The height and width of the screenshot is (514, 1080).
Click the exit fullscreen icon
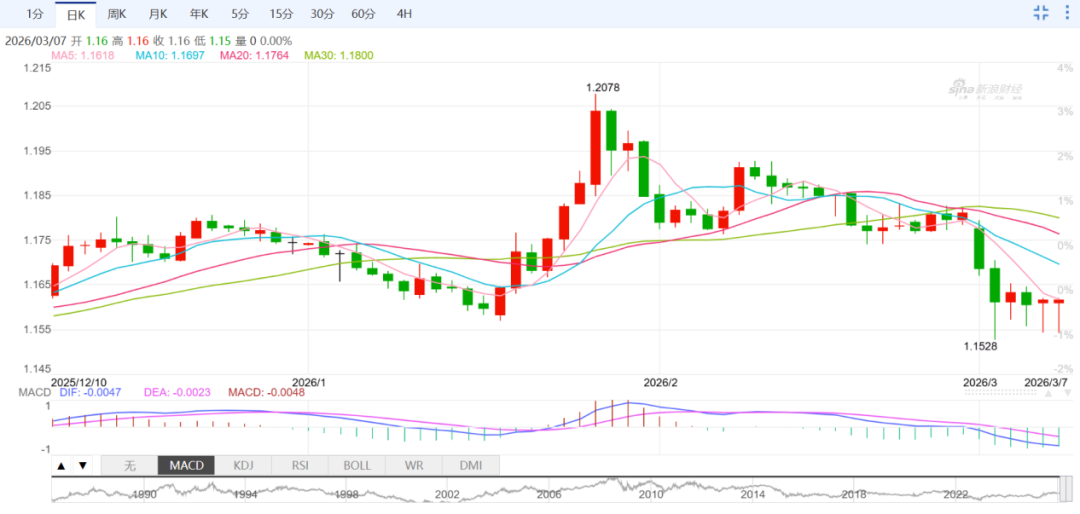pyautogui.click(x=1041, y=13)
